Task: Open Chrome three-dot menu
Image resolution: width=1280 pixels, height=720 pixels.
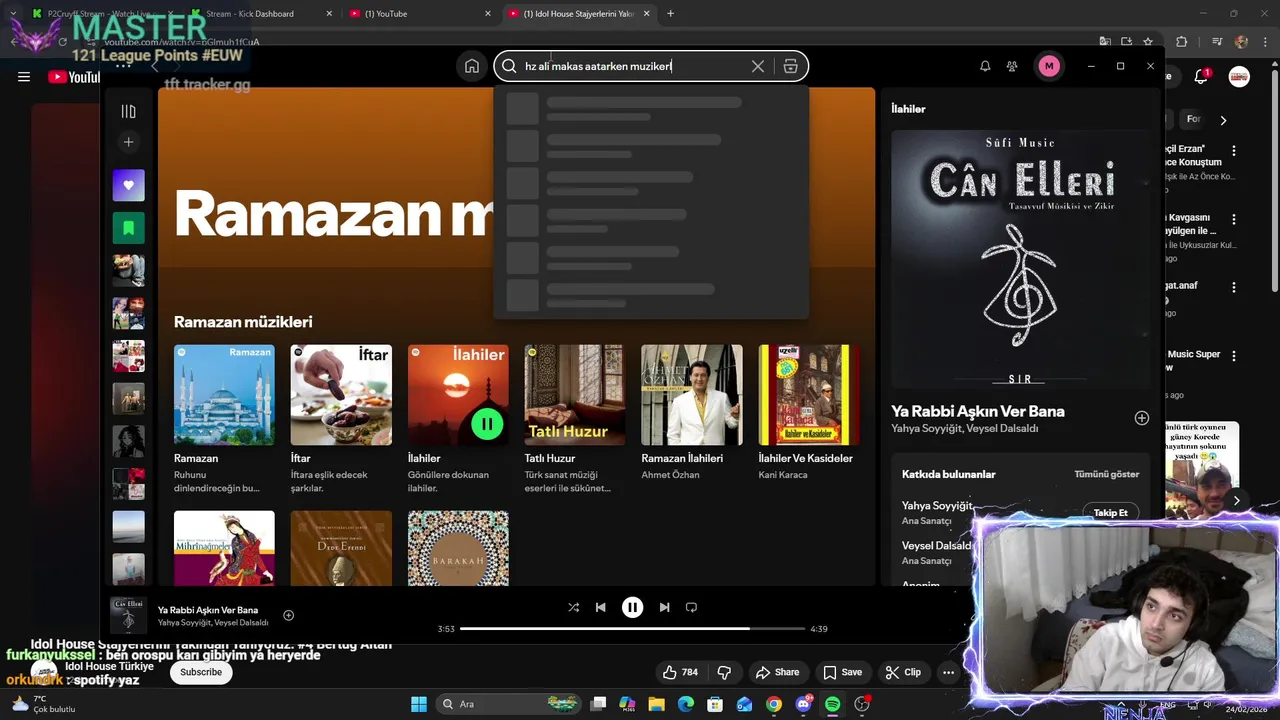Action: pyautogui.click(x=1265, y=42)
